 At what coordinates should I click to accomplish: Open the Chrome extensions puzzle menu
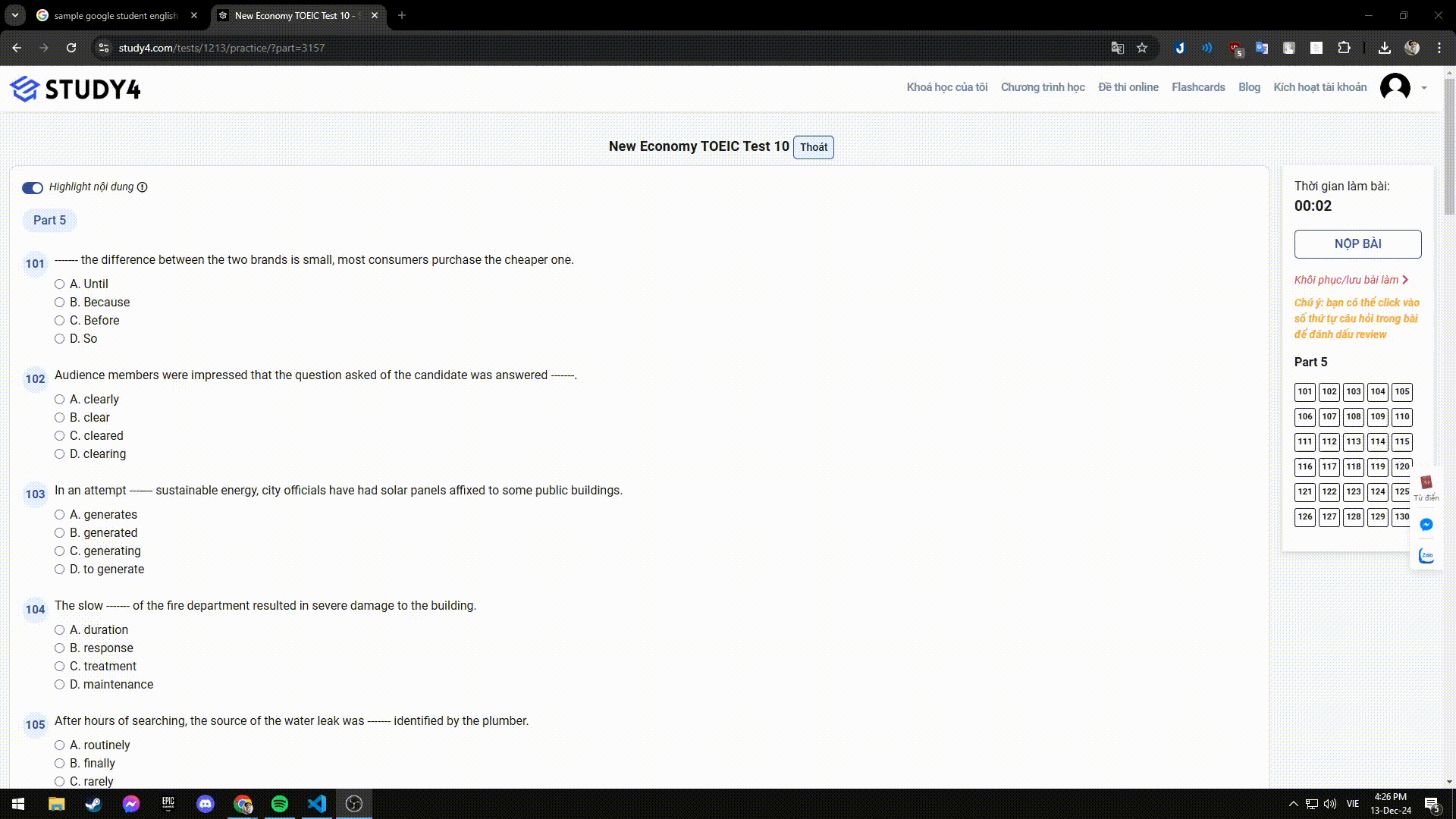1345,47
